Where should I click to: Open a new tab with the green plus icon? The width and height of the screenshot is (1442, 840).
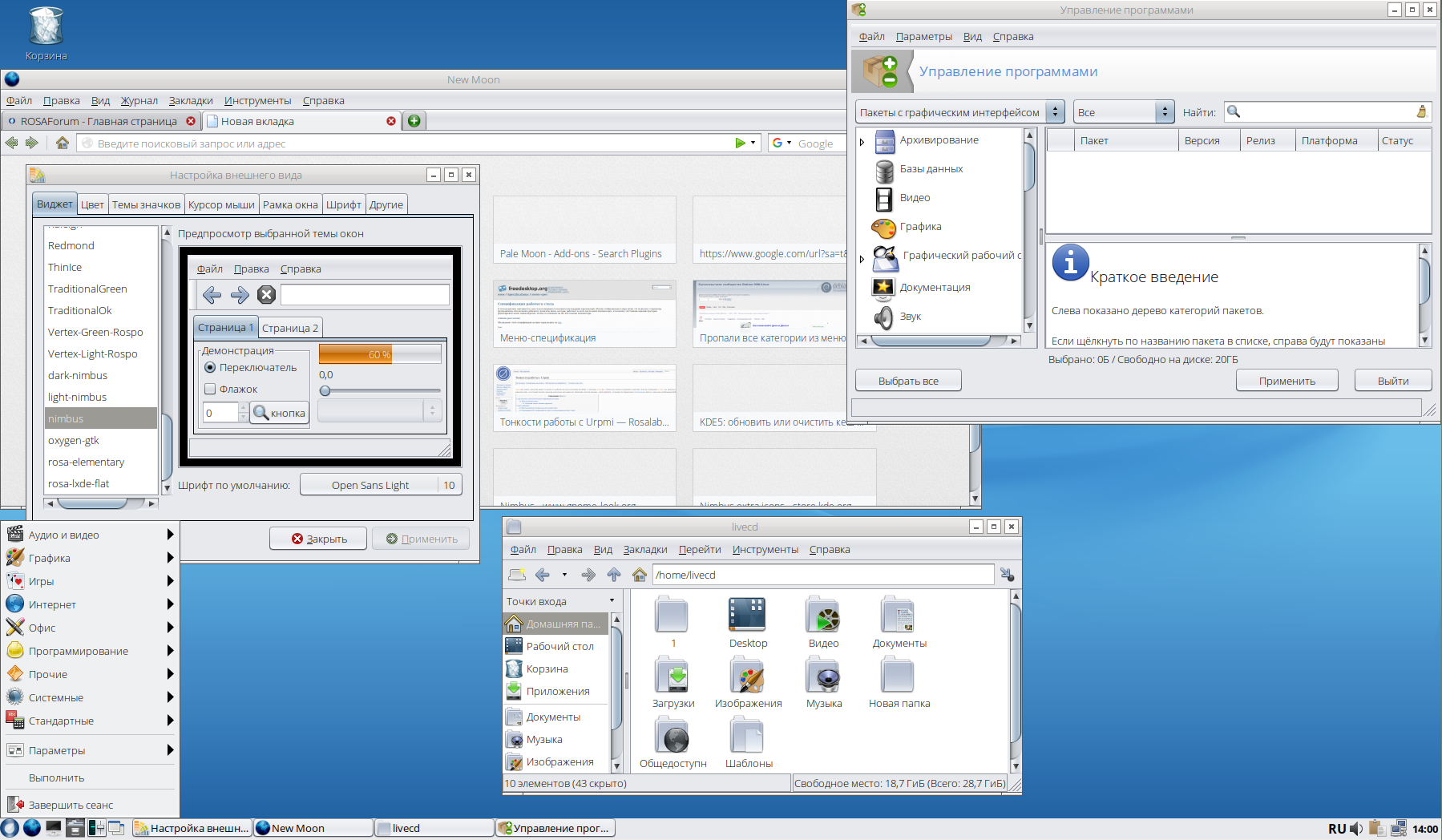click(x=414, y=121)
